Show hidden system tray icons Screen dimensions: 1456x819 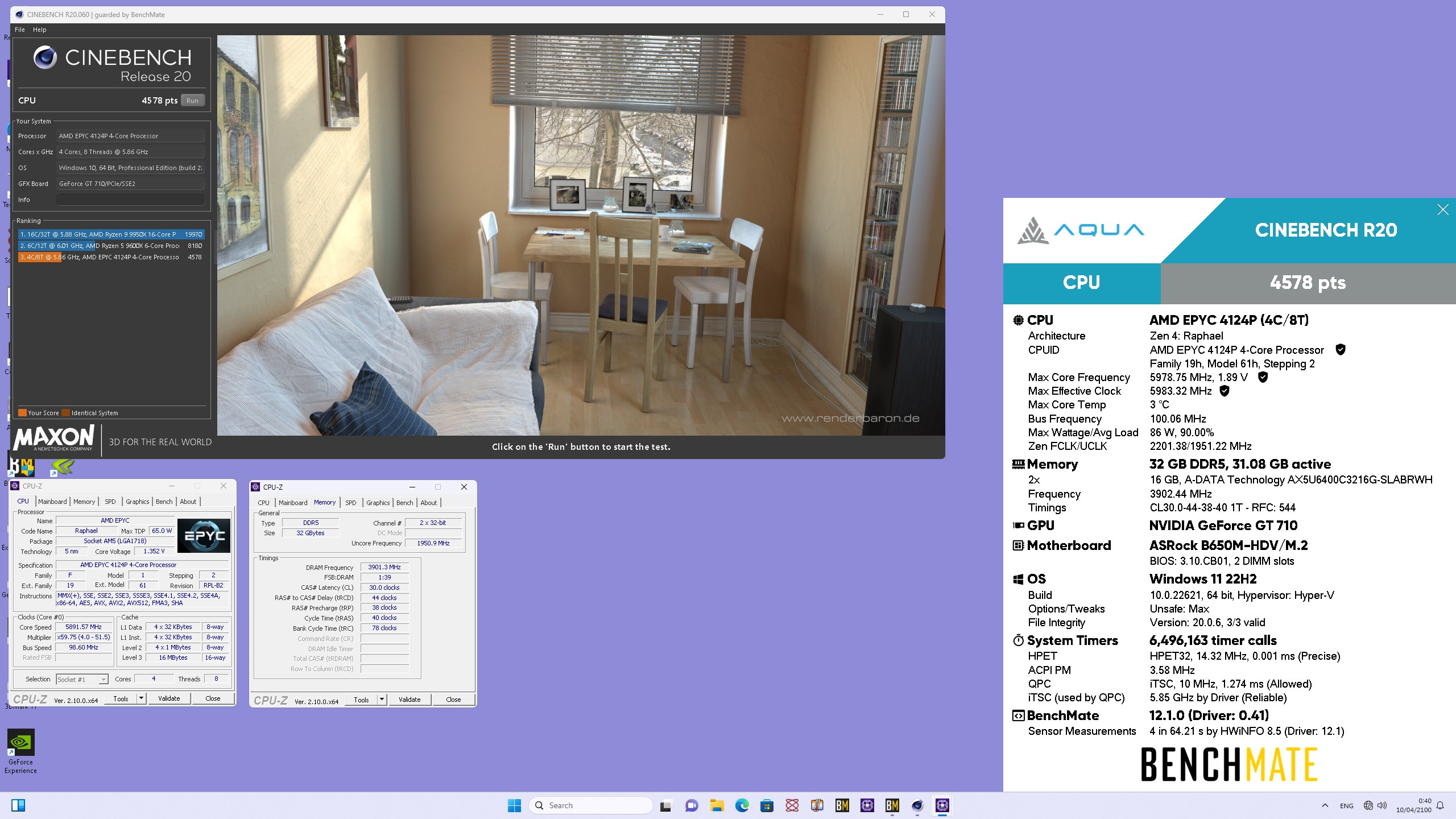1325,805
